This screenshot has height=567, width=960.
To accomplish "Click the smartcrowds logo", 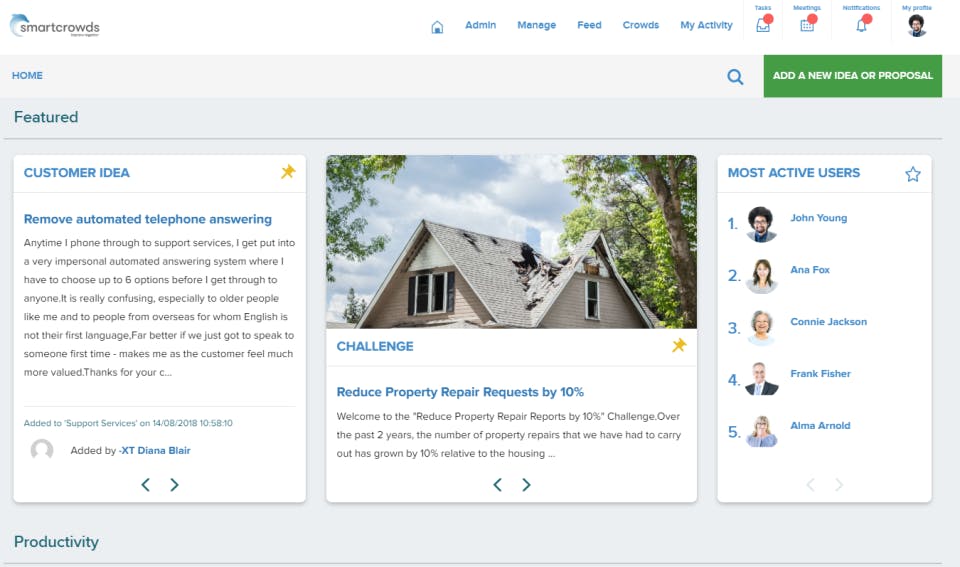I will click(x=54, y=26).
